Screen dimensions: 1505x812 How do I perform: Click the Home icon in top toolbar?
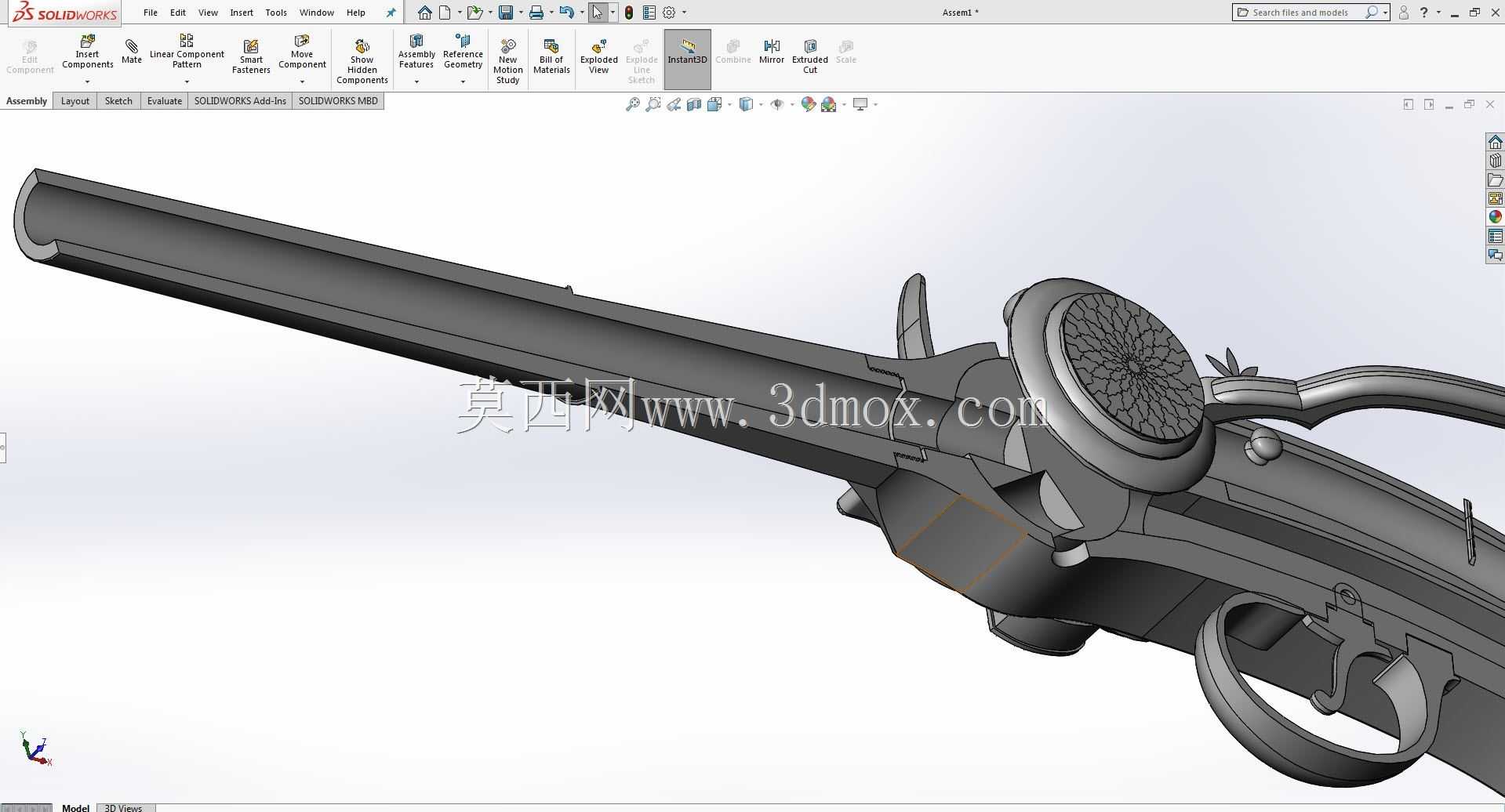[424, 13]
